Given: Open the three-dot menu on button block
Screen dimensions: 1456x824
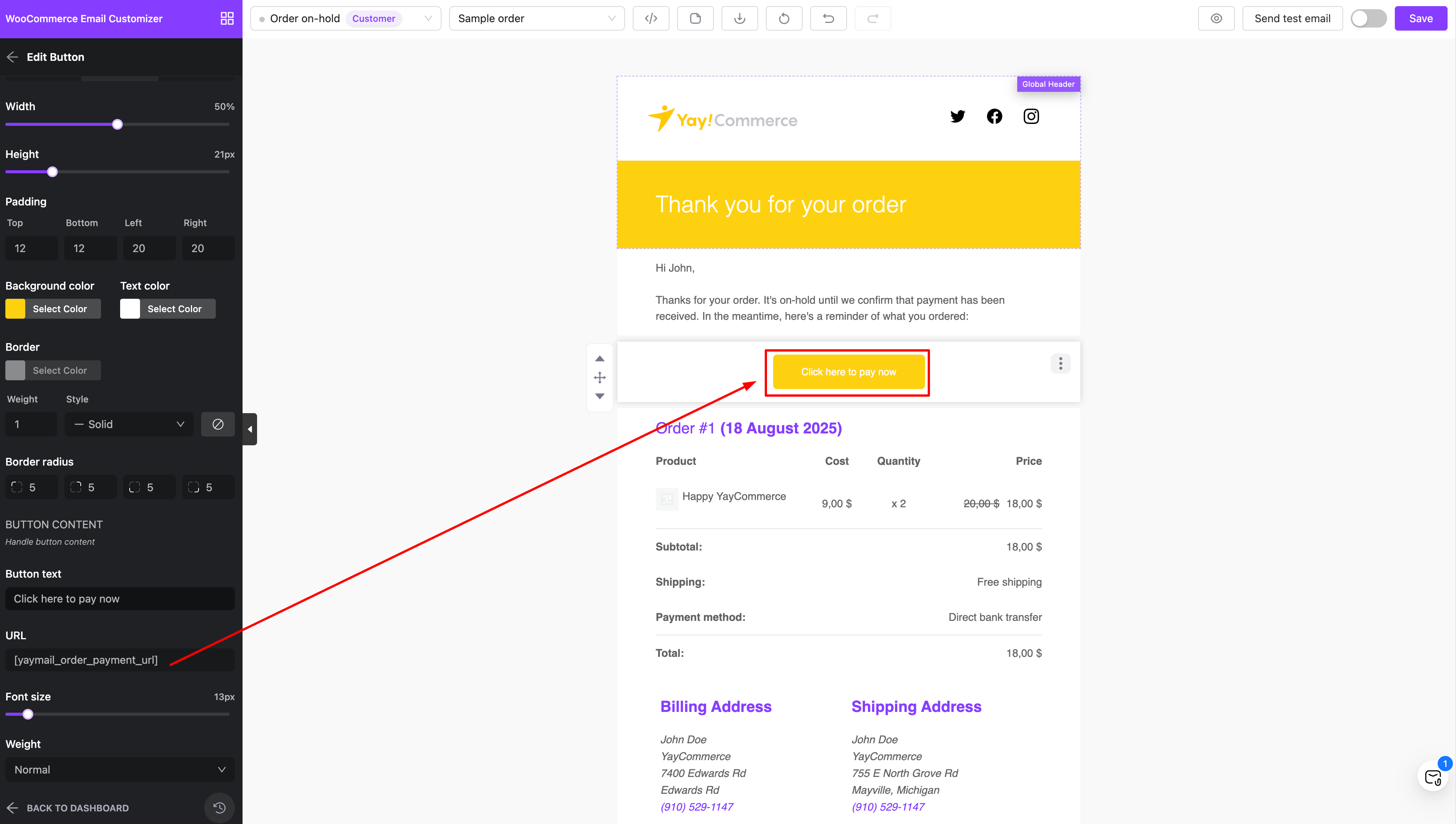Looking at the screenshot, I should click(1060, 363).
